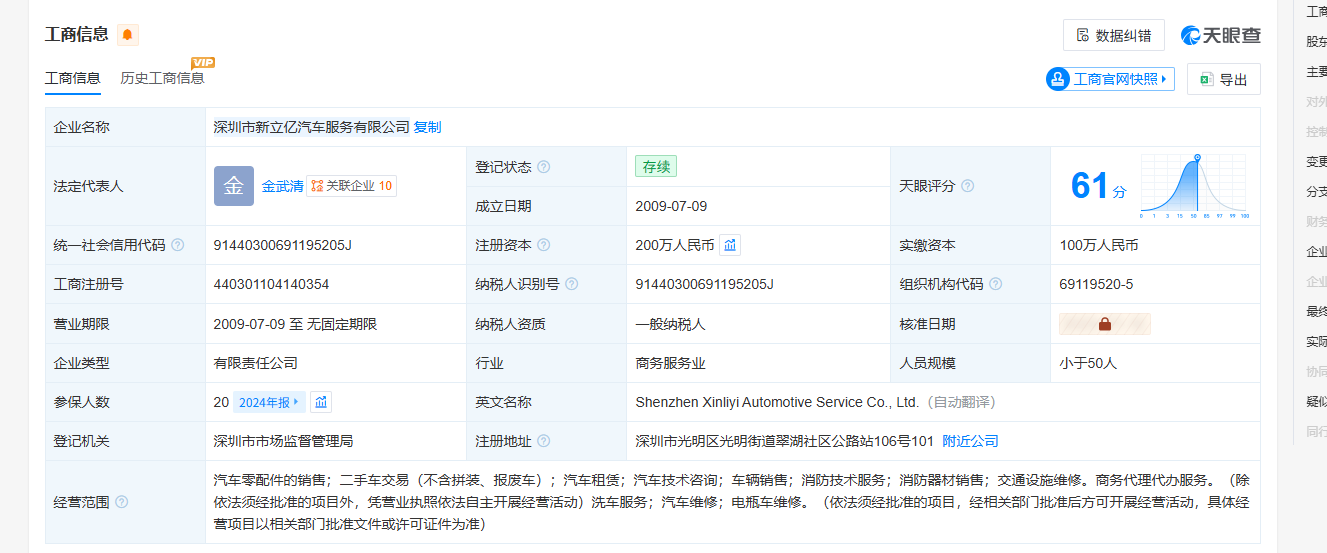Viewport: 1327px width, 553px height.
Task: Click 实际 item in right sidebar
Action: tap(1317, 341)
